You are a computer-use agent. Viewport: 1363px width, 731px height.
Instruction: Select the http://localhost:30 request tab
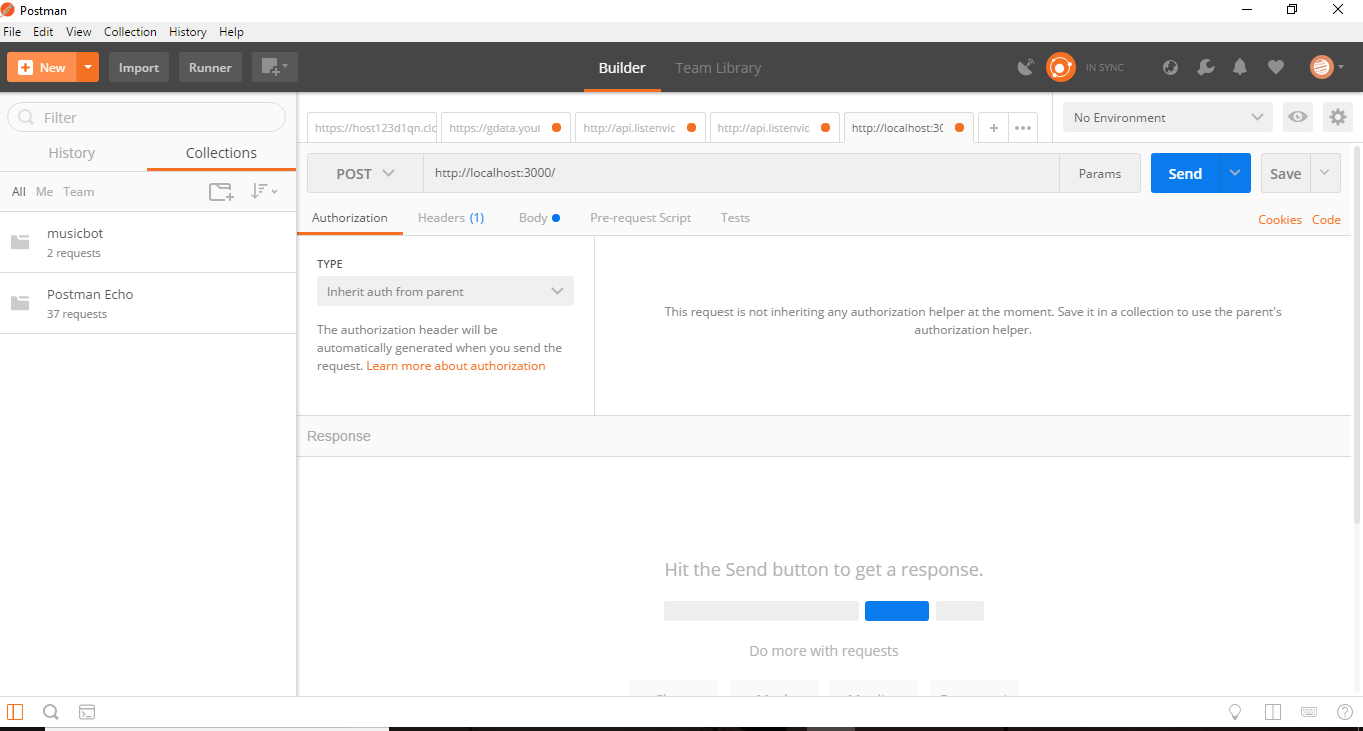pyautogui.click(x=908, y=128)
